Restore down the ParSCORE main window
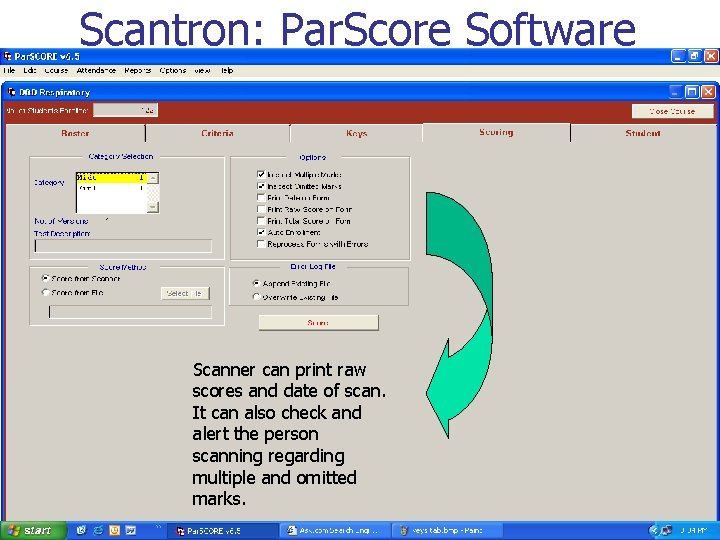The height and width of the screenshot is (540, 720). coord(694,56)
